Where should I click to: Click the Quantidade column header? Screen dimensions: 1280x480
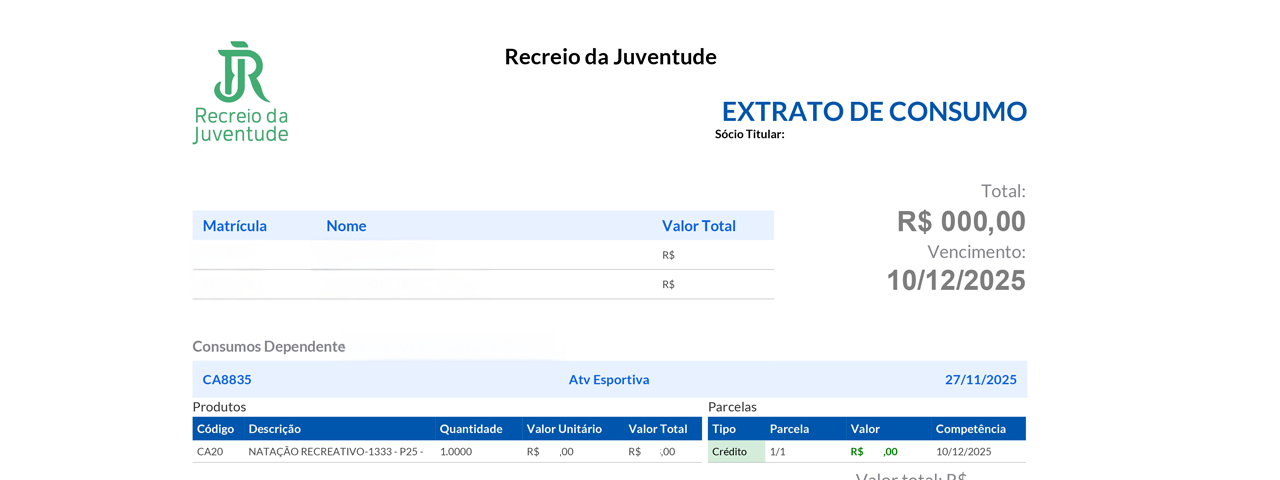pyautogui.click(x=471, y=429)
